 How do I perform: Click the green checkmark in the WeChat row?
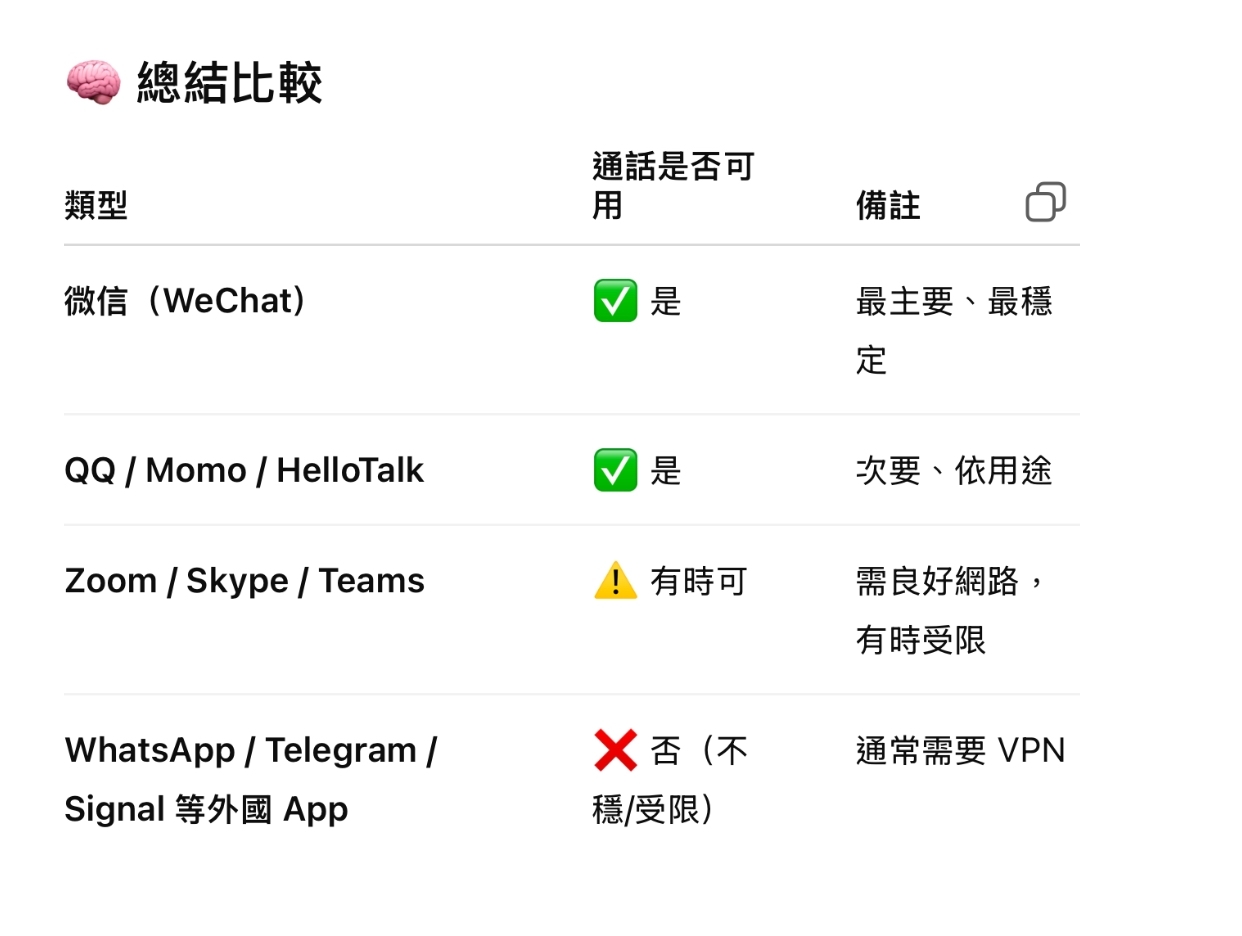[615, 300]
